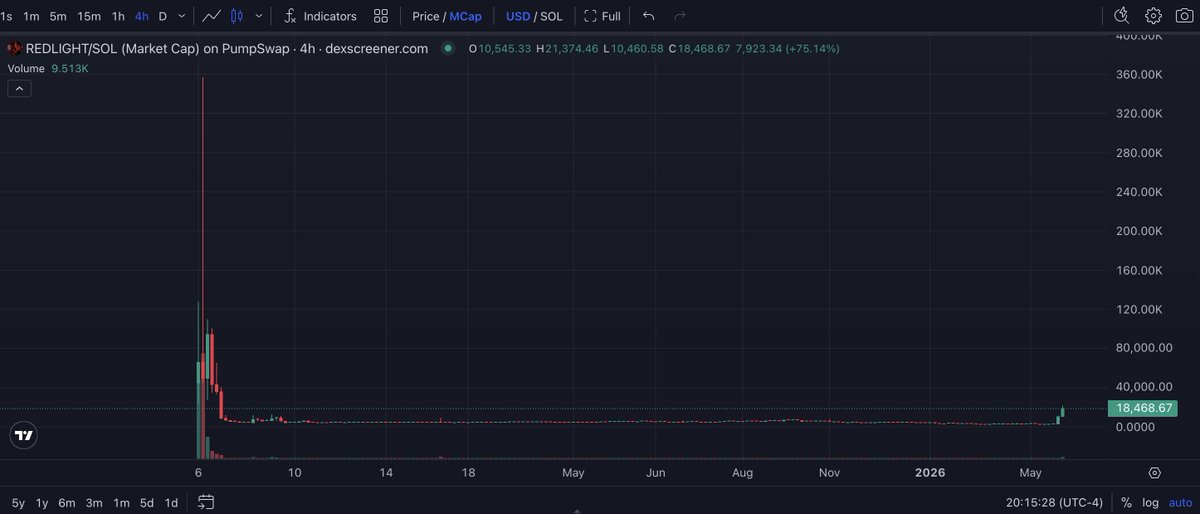Open the quick search magnifier icon
This screenshot has width=1200, height=514.
(1121, 16)
